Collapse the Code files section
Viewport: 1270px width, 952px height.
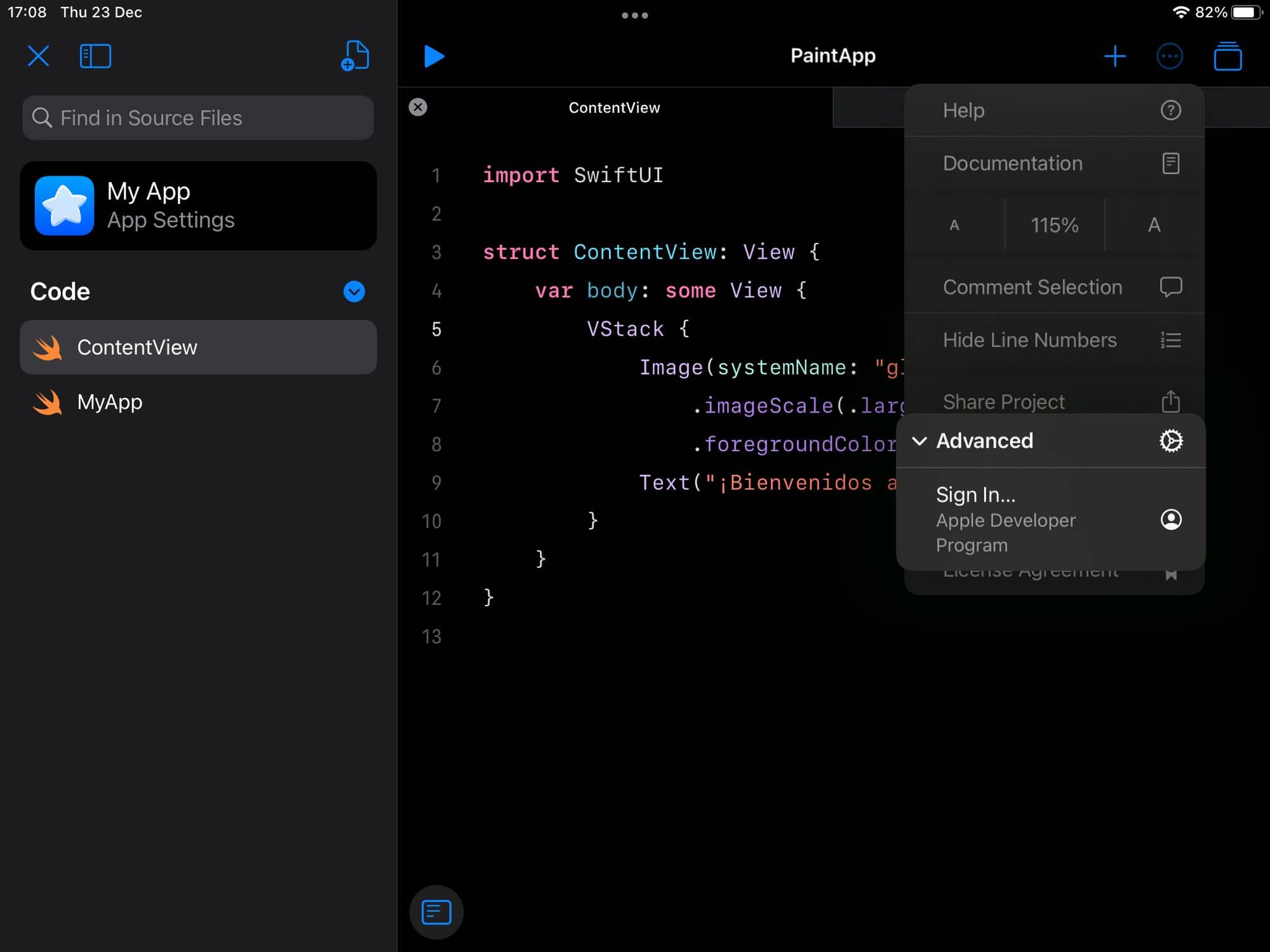(x=354, y=292)
